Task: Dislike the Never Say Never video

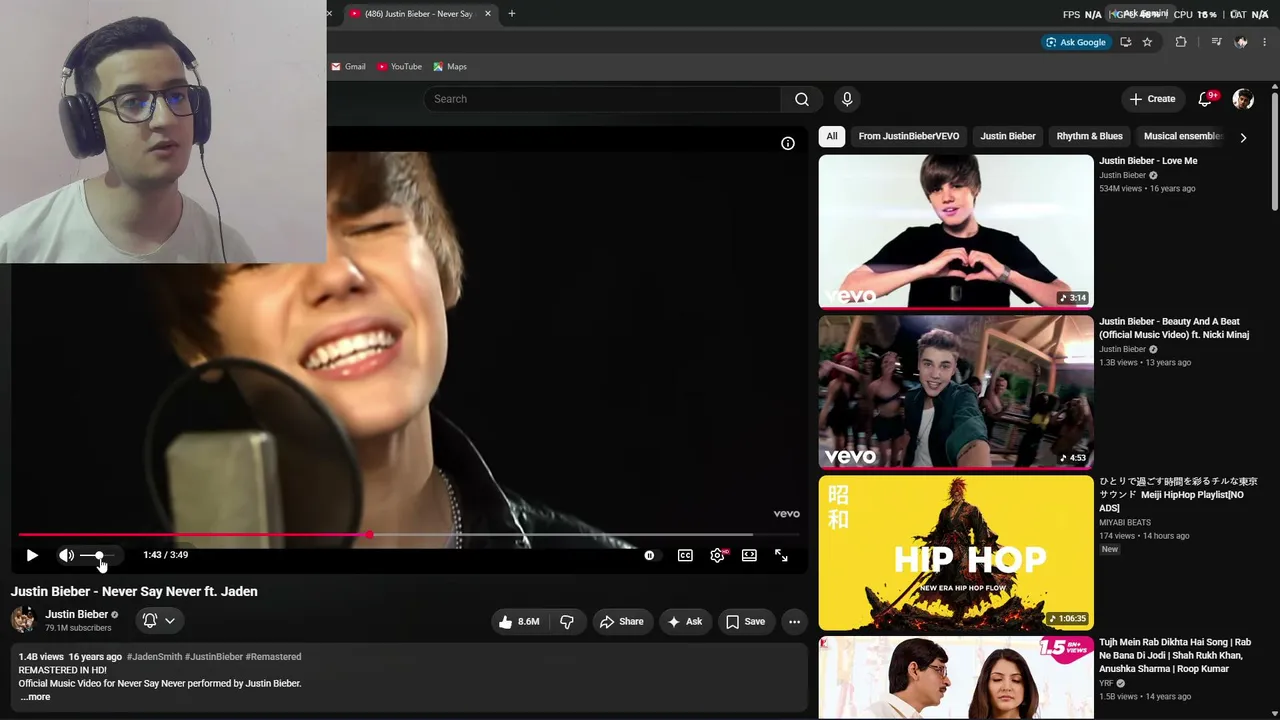Action: (567, 621)
